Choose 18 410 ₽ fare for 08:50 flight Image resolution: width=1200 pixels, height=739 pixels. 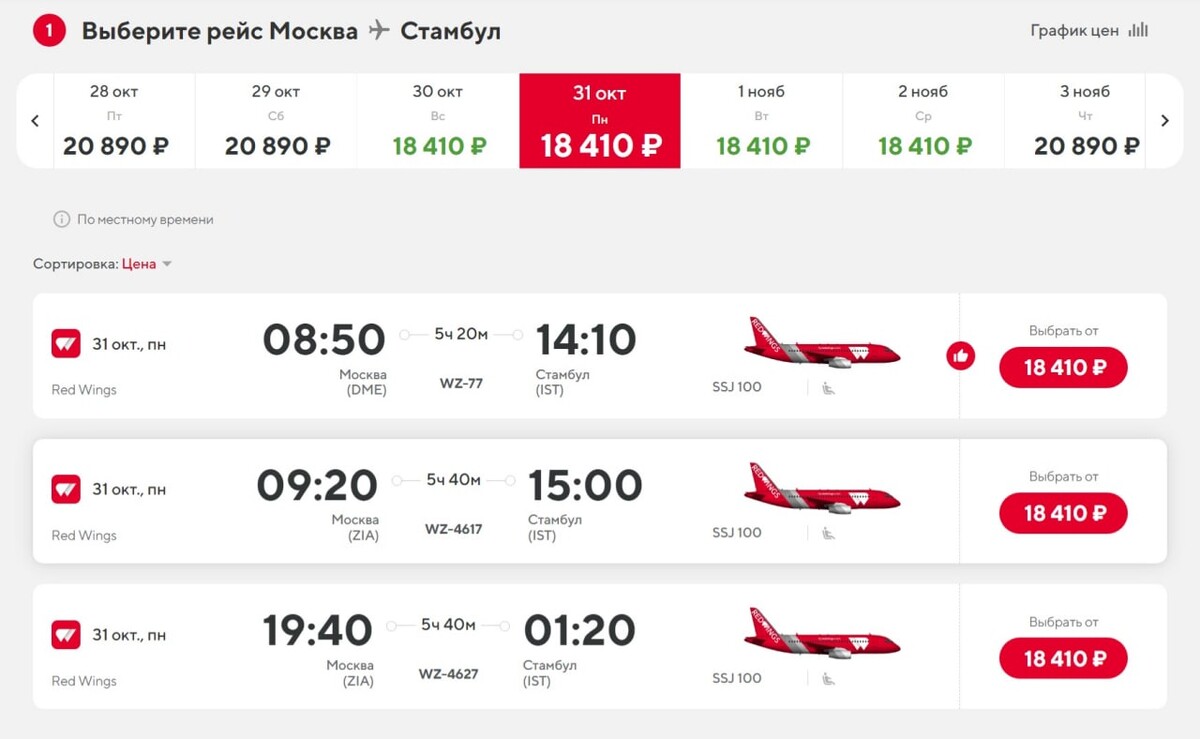[1063, 367]
